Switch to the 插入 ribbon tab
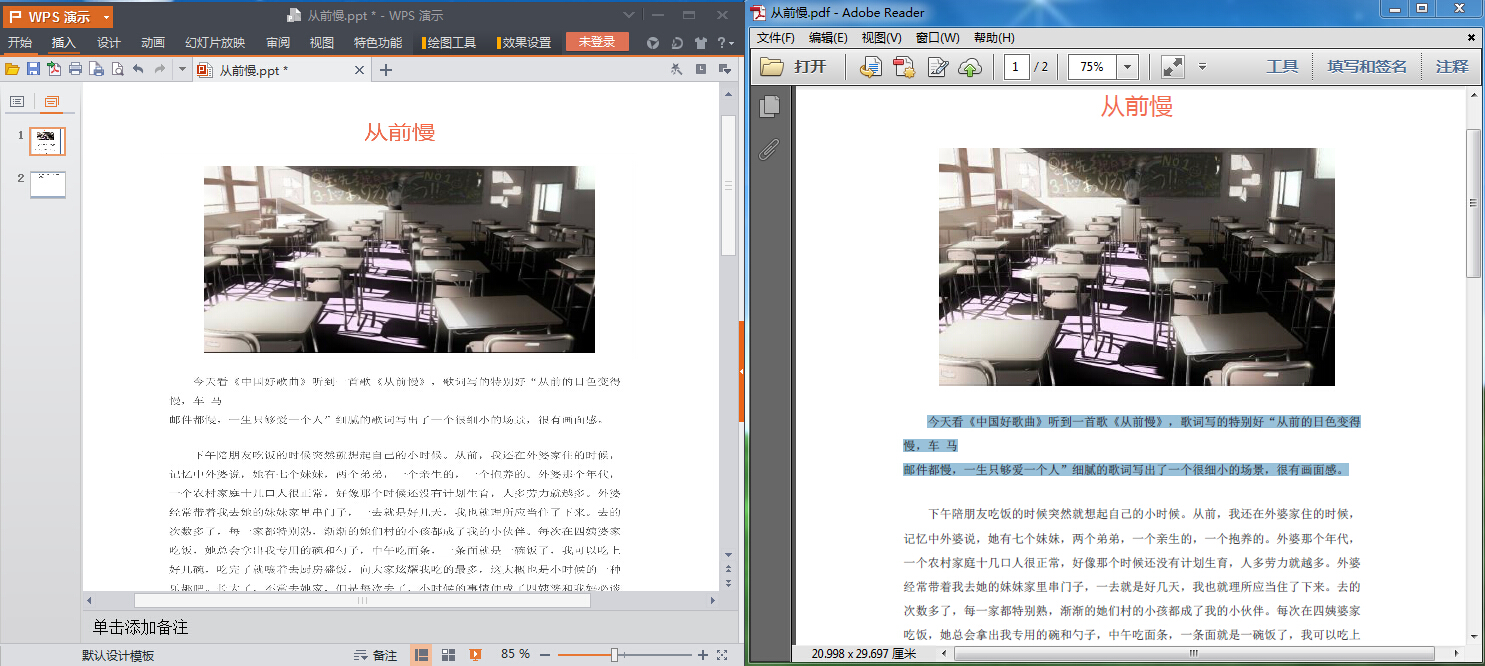1485x666 pixels. point(64,42)
